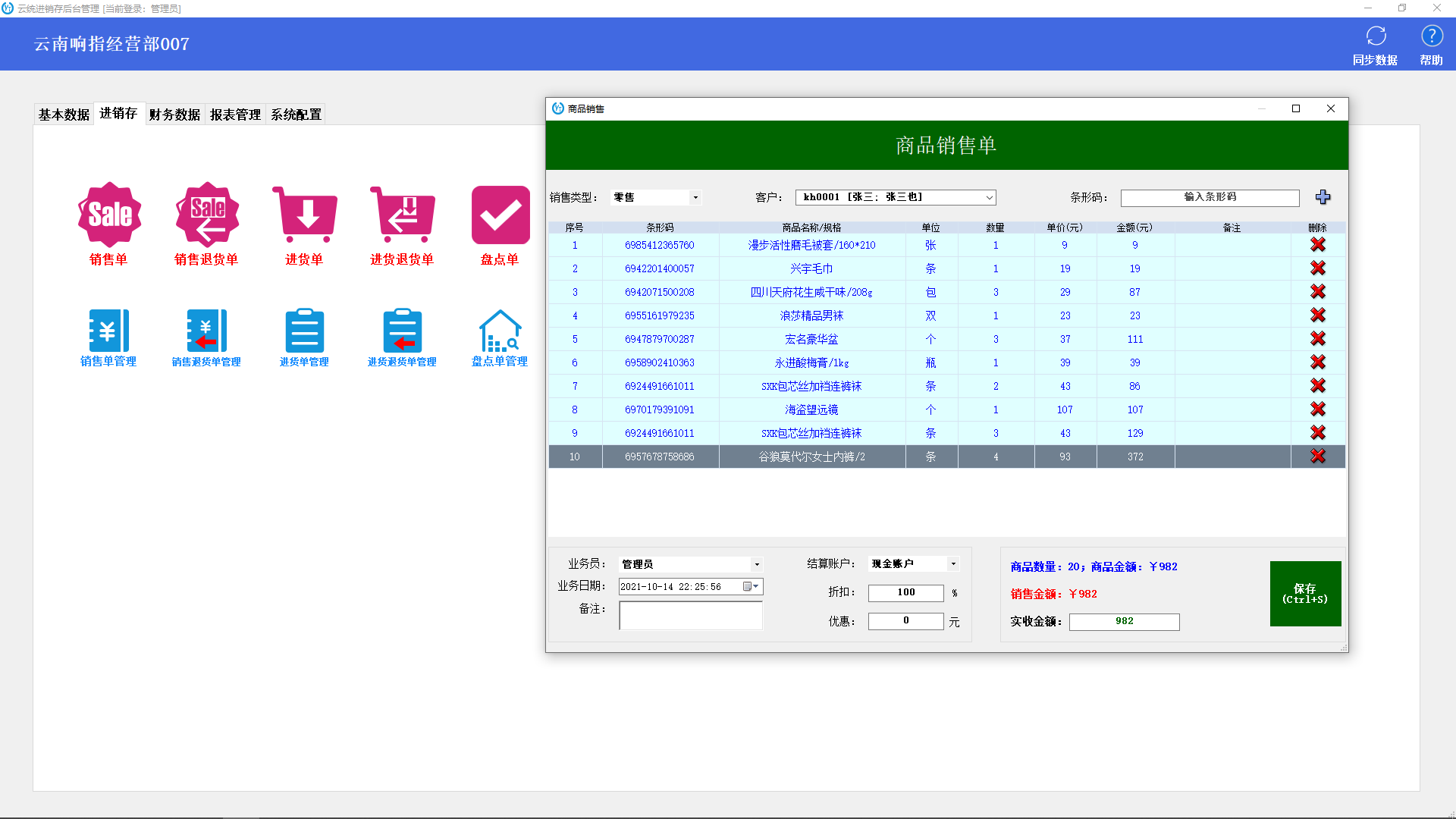Screen dimensions: 1456x819
Task: Click add barcode 加号 button
Action: click(1323, 197)
